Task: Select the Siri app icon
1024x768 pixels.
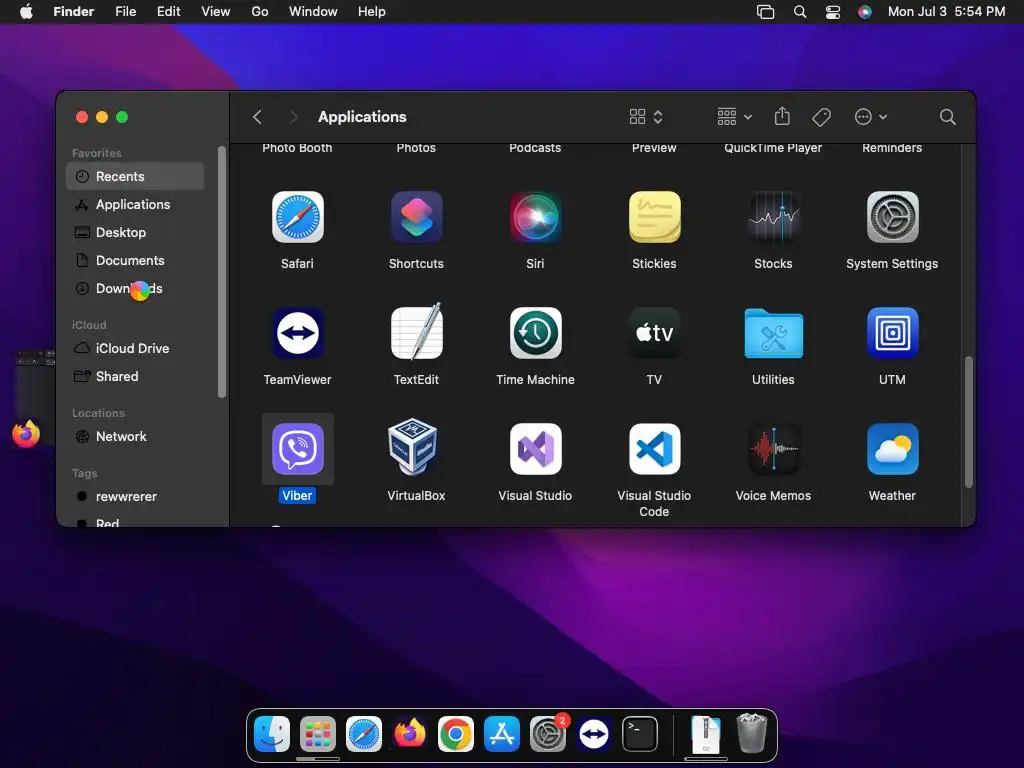Action: tap(535, 217)
